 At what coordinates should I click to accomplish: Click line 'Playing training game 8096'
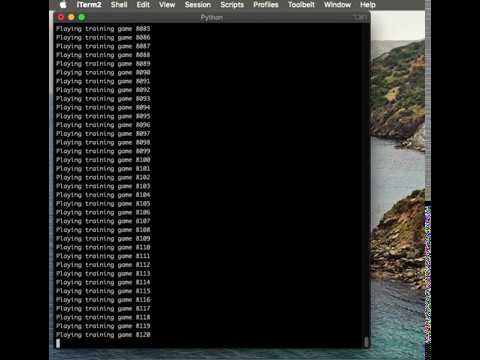click(x=103, y=125)
